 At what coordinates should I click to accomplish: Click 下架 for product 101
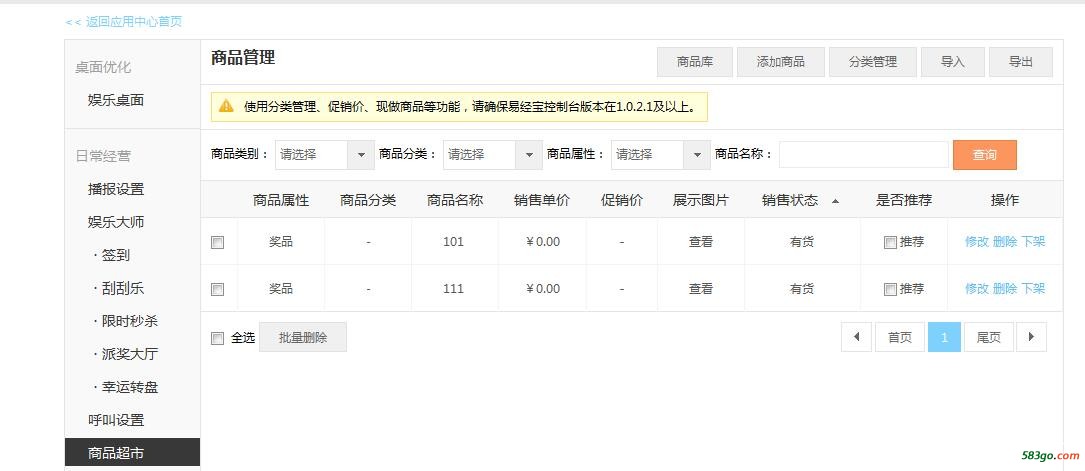1033,242
